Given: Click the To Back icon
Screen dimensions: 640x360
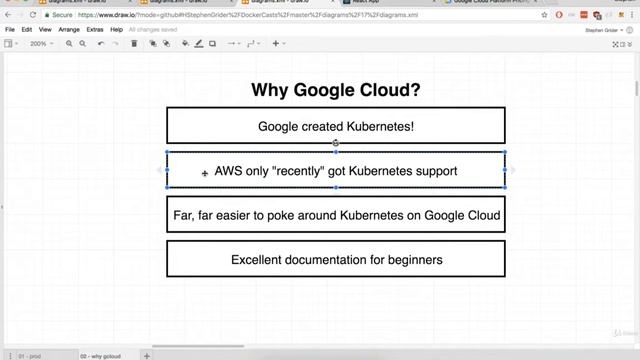Looking at the screenshot, I should point(167,43).
